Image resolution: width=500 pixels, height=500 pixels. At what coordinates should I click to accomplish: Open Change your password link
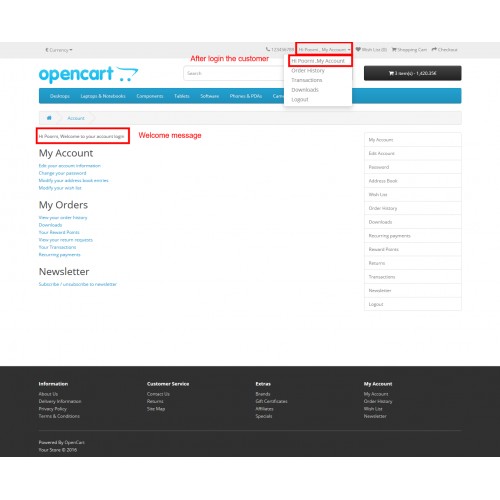point(62,173)
